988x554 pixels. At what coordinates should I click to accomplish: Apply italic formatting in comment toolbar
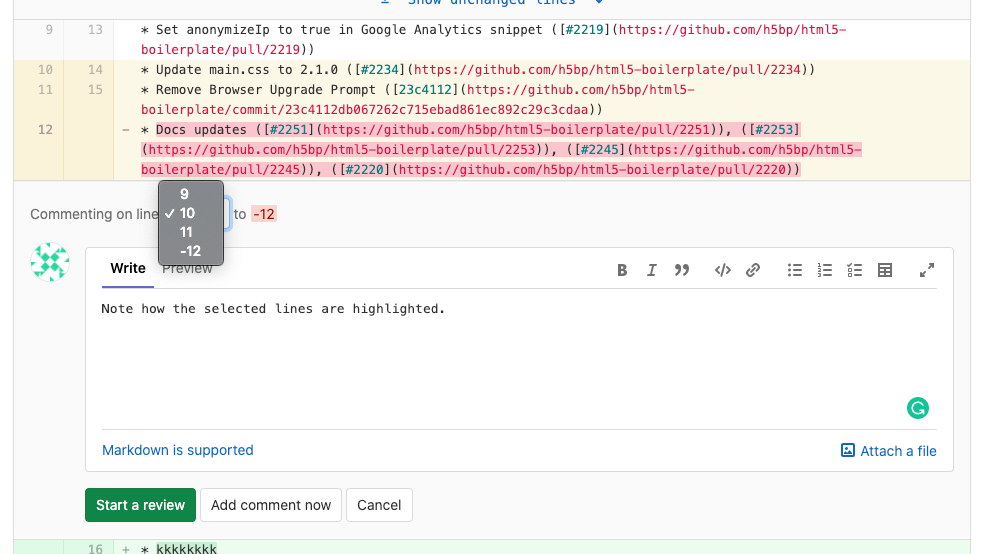[x=652, y=270]
